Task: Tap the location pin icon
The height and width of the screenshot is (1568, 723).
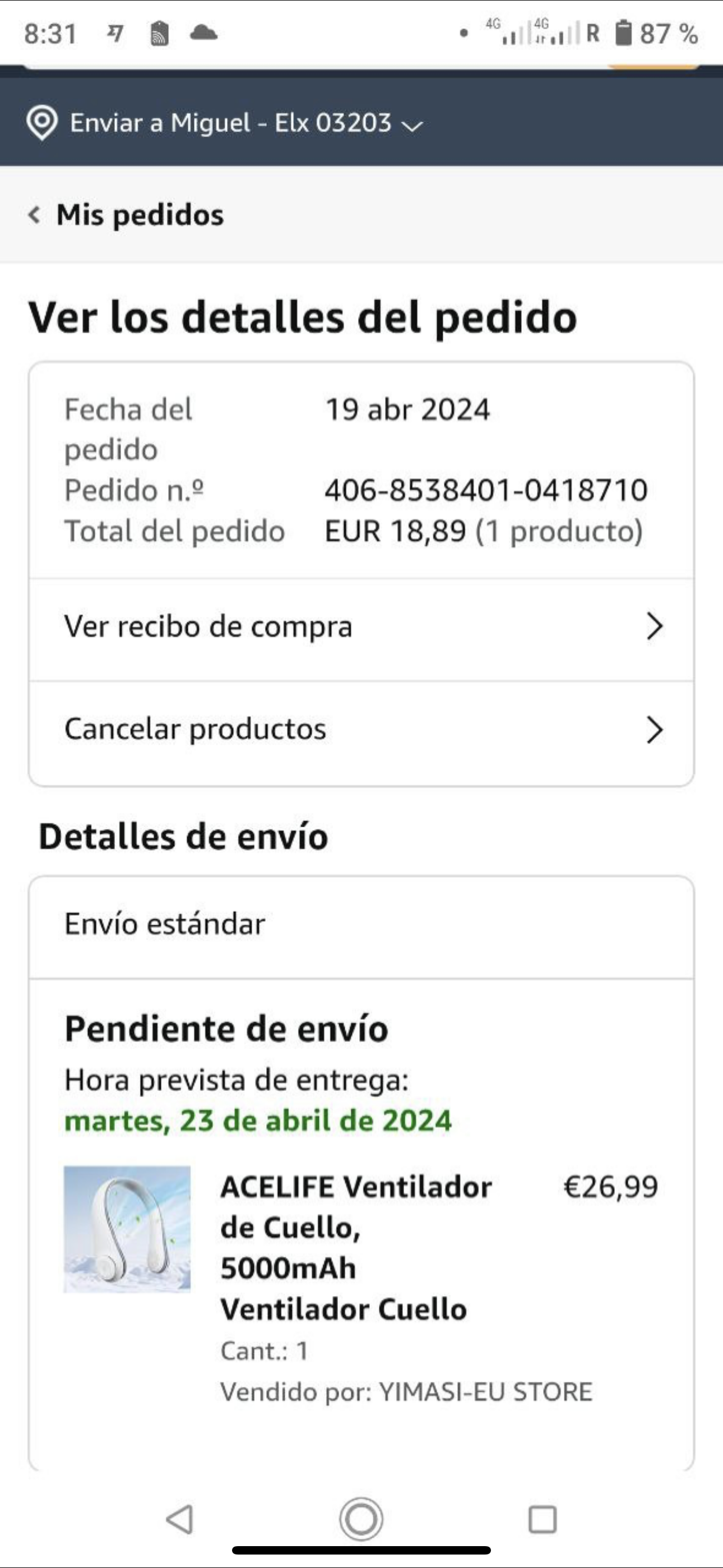Action: coord(41,122)
